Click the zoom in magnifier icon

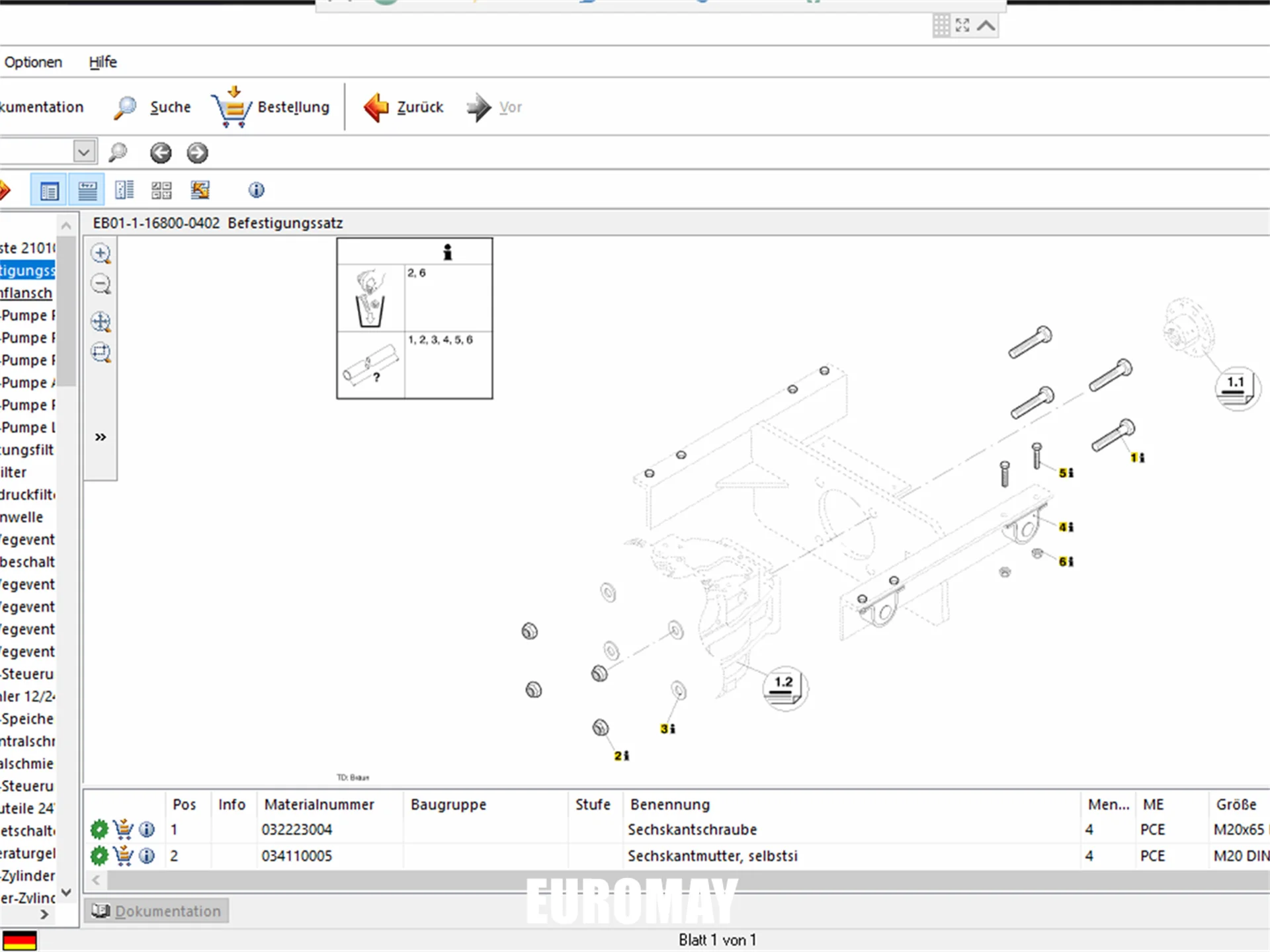[x=101, y=253]
